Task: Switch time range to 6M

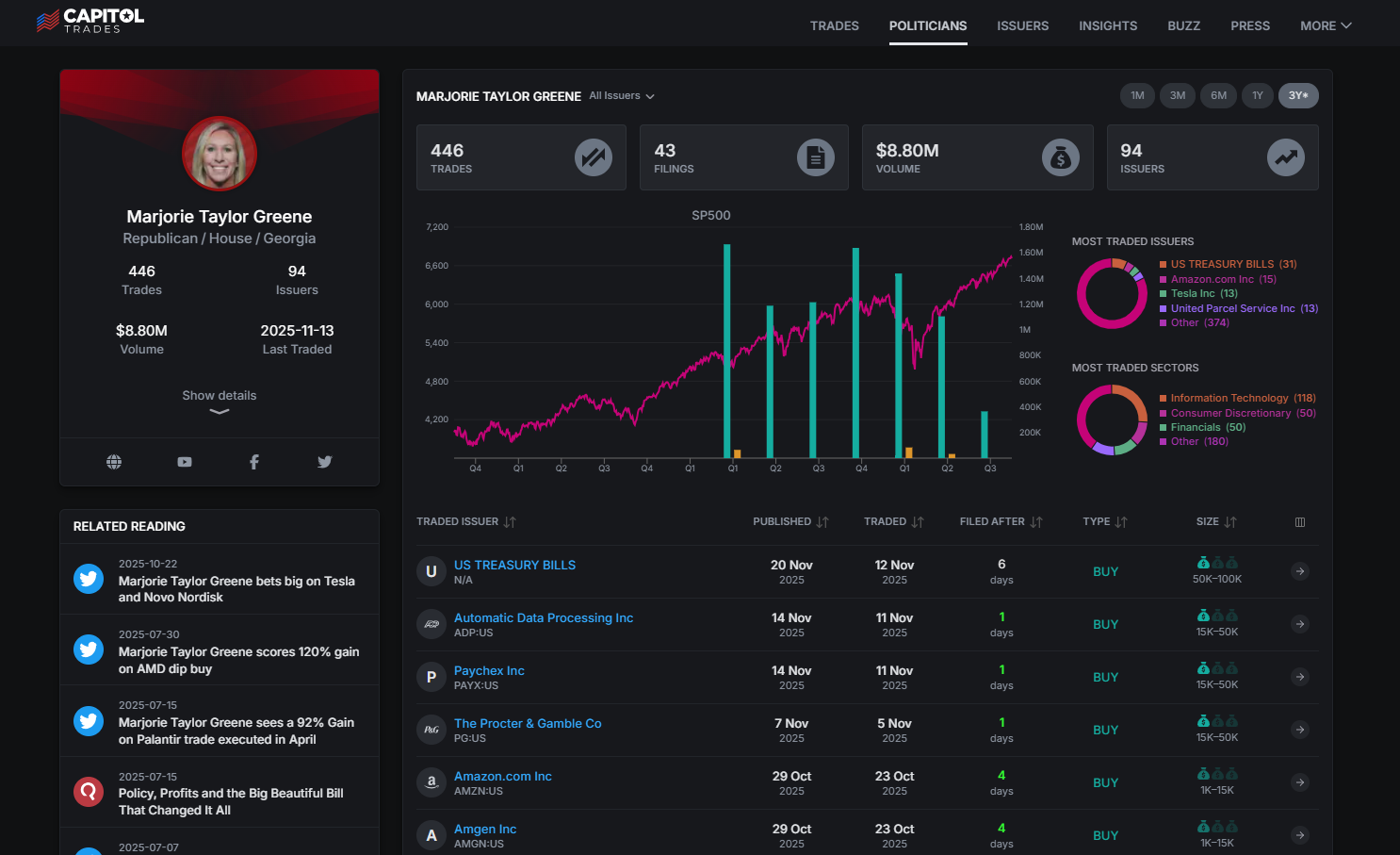Action: [1218, 96]
